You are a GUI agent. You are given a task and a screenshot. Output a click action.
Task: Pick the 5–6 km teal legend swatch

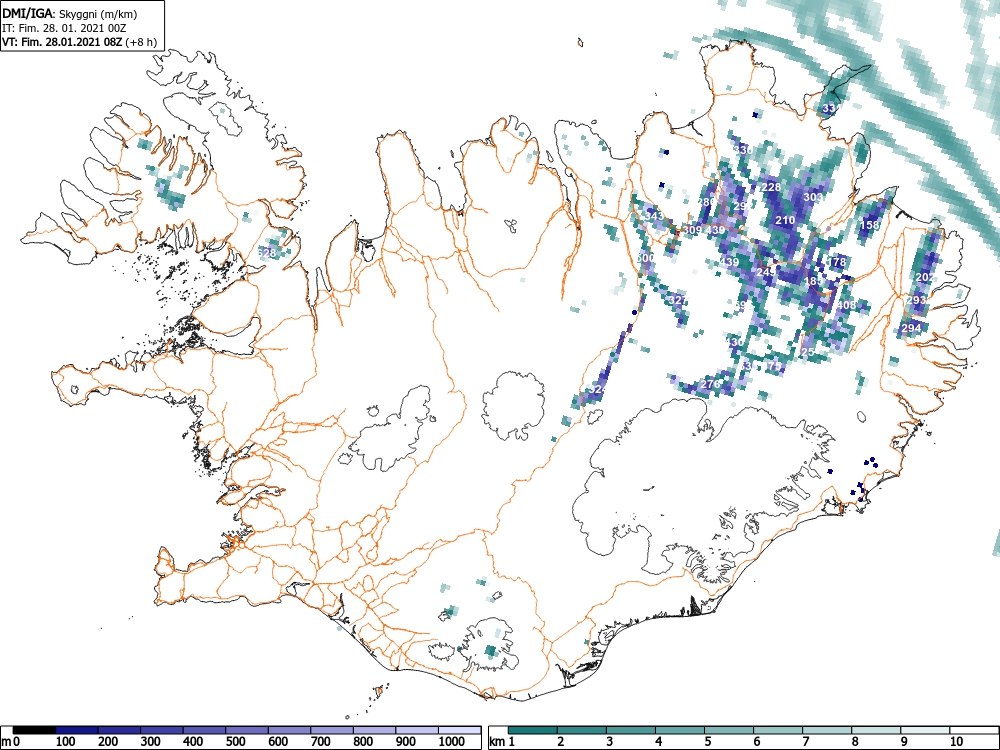click(x=729, y=730)
